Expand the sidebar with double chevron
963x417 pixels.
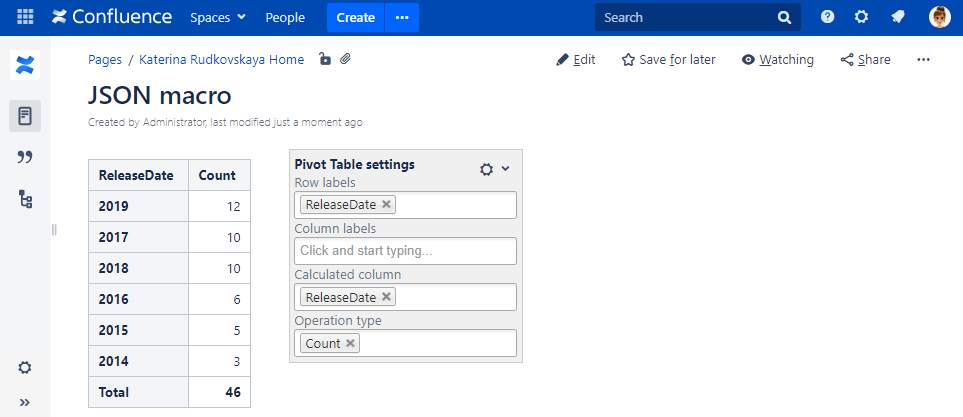25,402
